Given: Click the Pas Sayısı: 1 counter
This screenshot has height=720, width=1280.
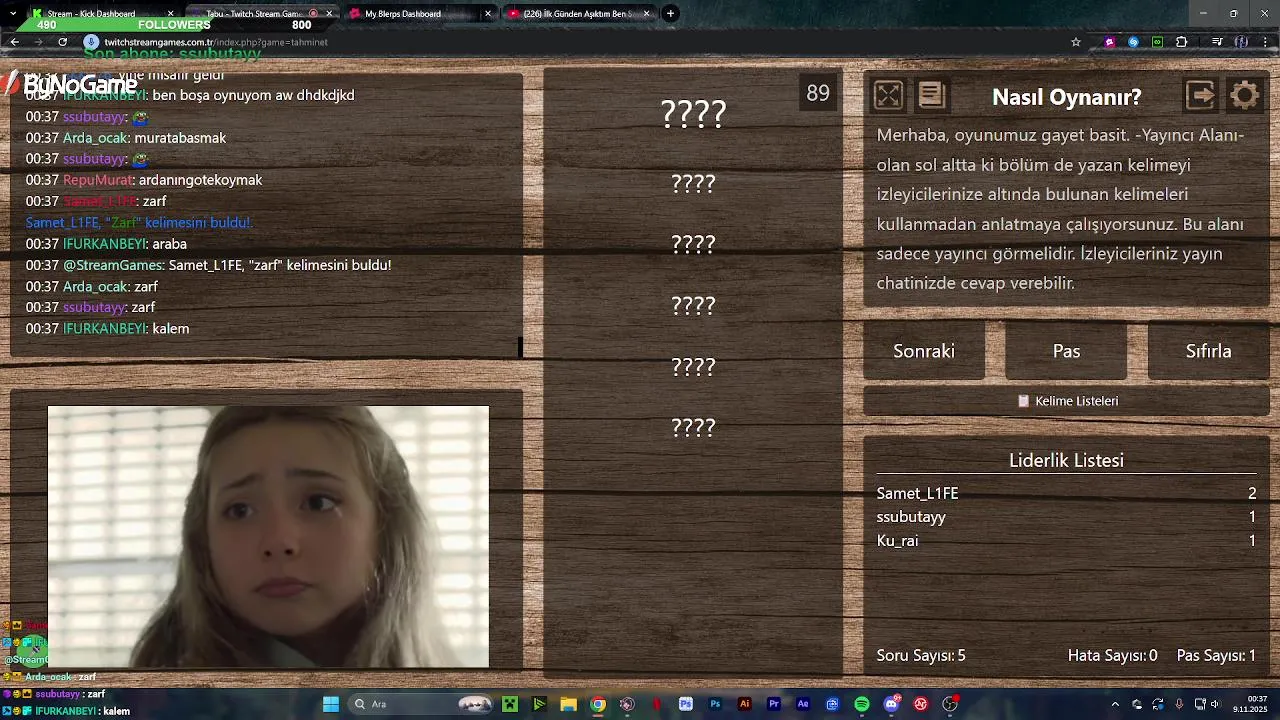Looking at the screenshot, I should point(1216,656).
